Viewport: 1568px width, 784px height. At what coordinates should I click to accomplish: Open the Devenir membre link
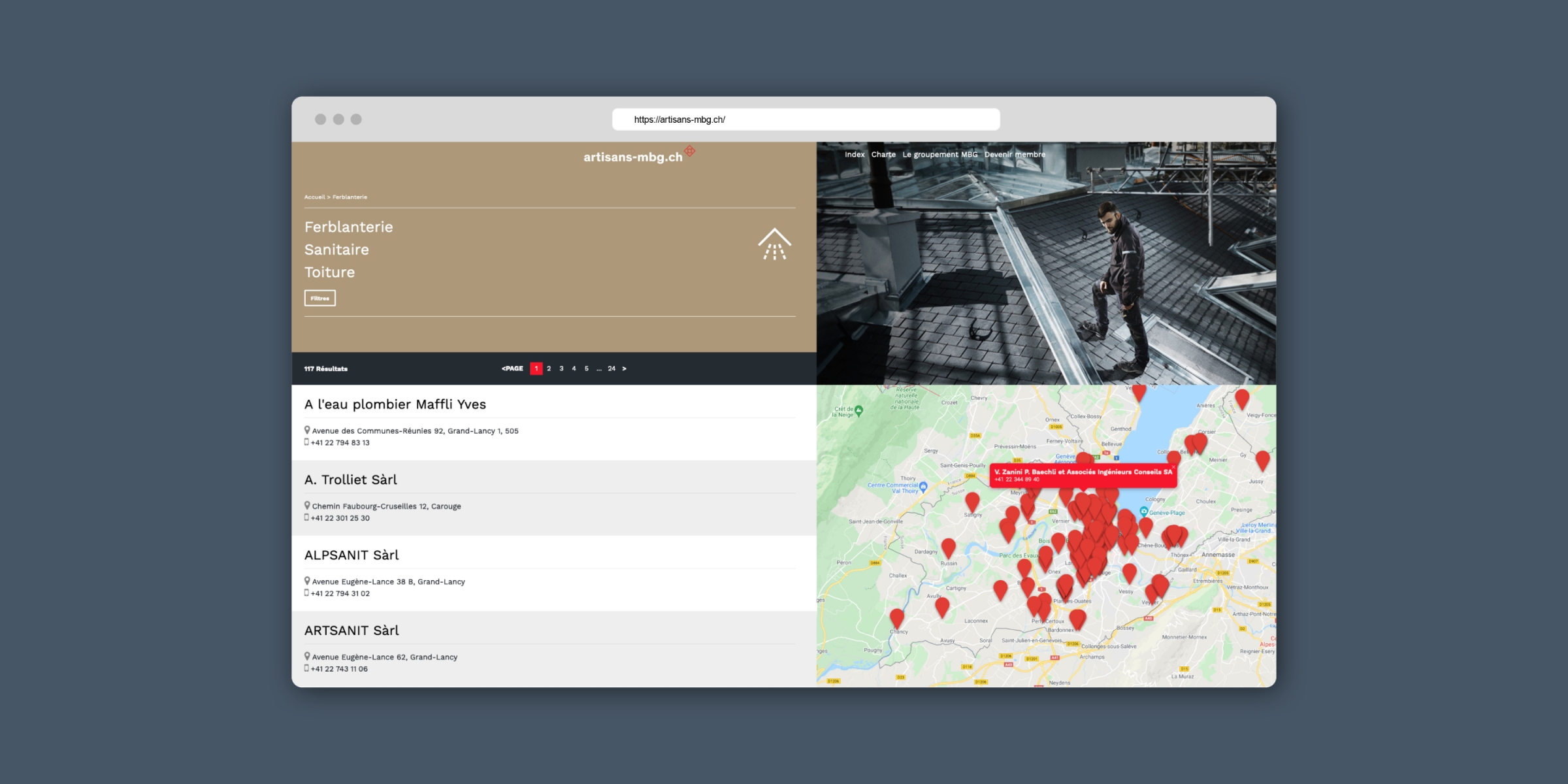pyautogui.click(x=1015, y=155)
